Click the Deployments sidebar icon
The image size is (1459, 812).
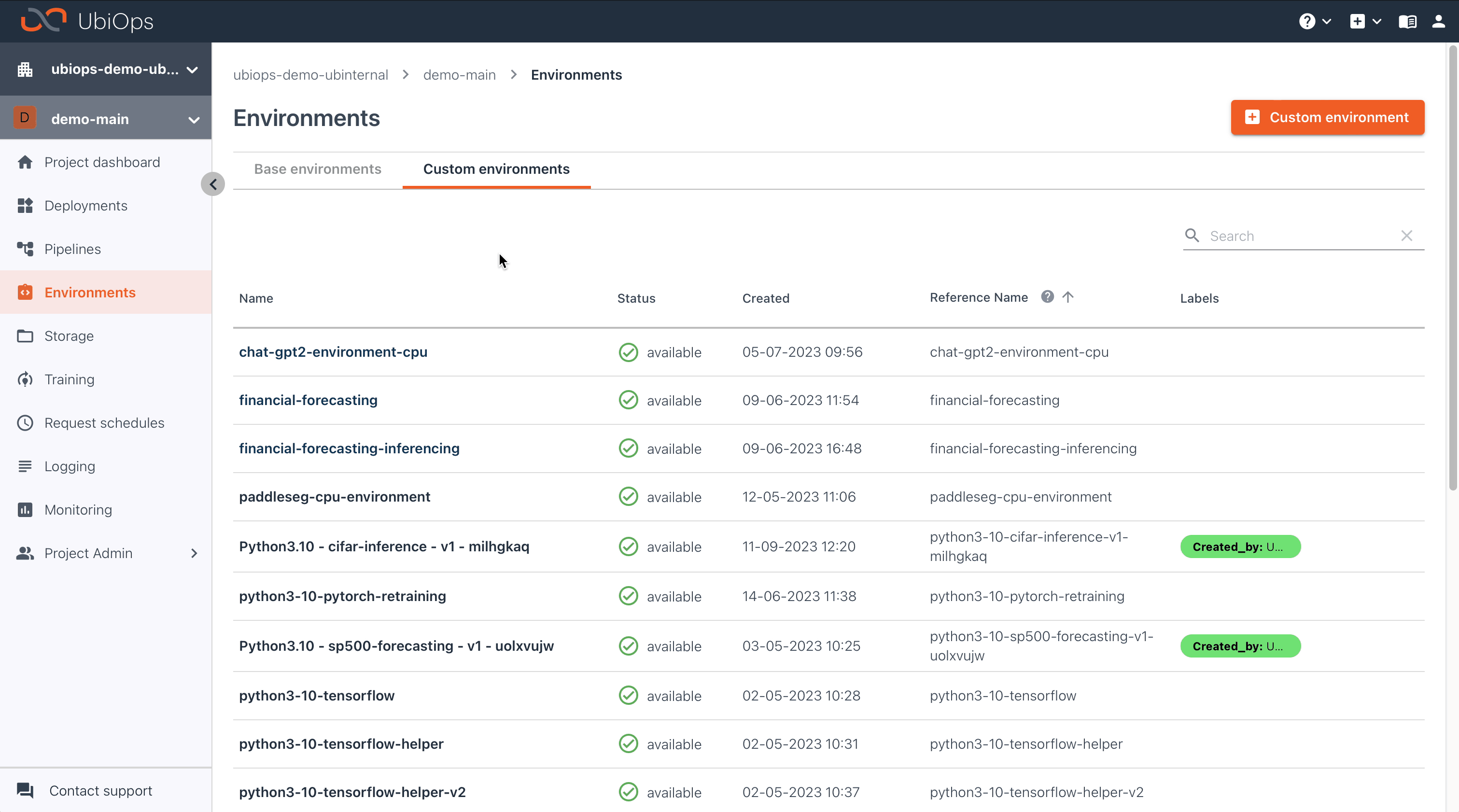26,206
